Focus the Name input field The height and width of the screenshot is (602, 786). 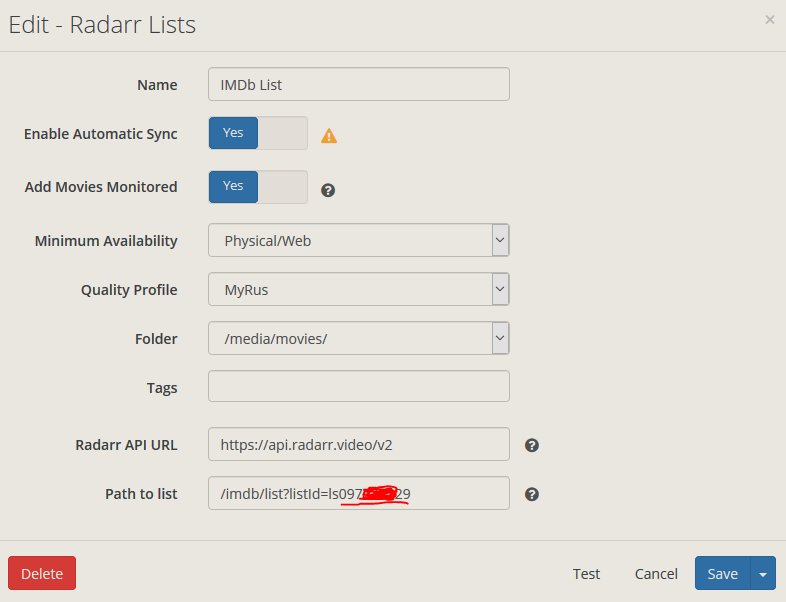coord(359,84)
